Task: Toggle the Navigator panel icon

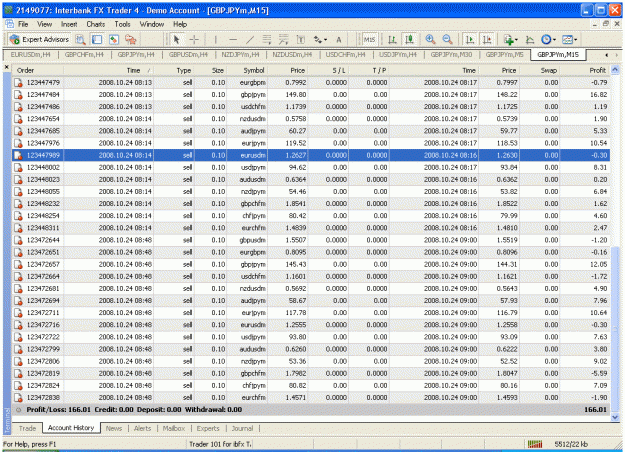Action: pos(114,39)
